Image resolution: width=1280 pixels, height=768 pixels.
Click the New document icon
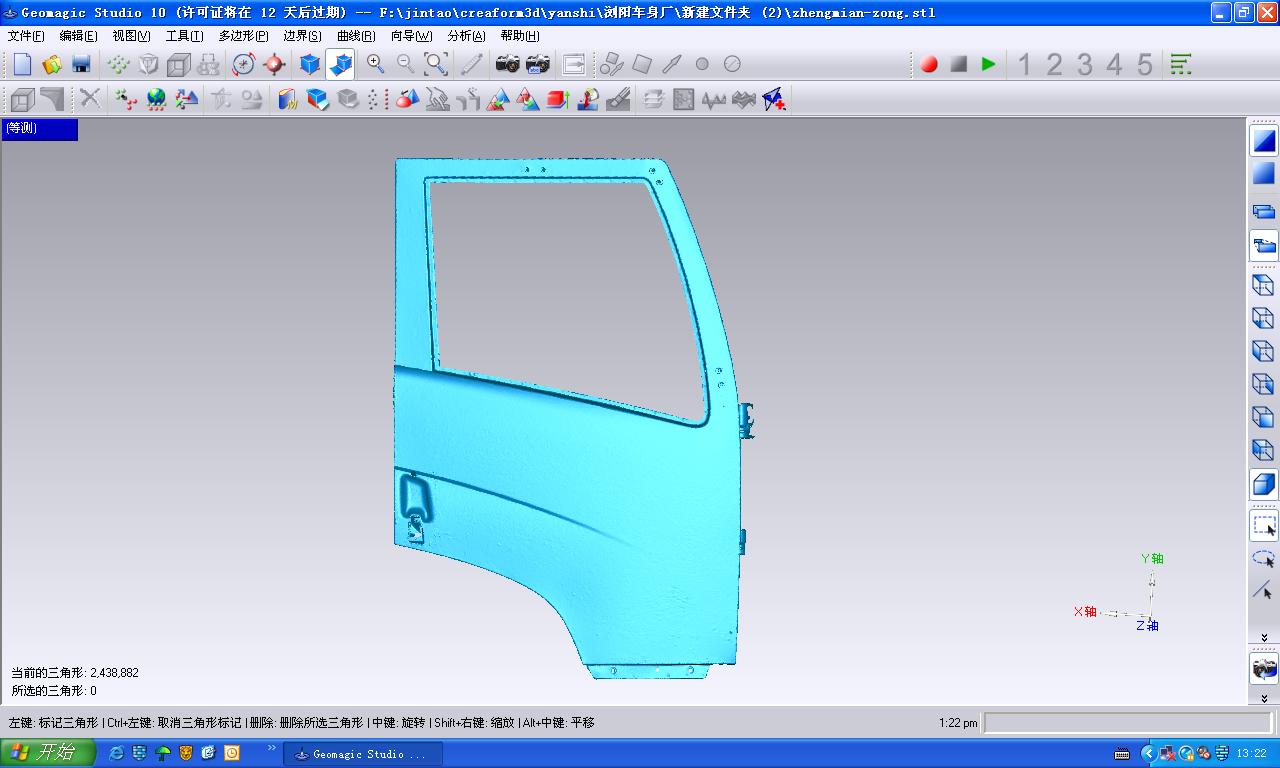click(22, 65)
